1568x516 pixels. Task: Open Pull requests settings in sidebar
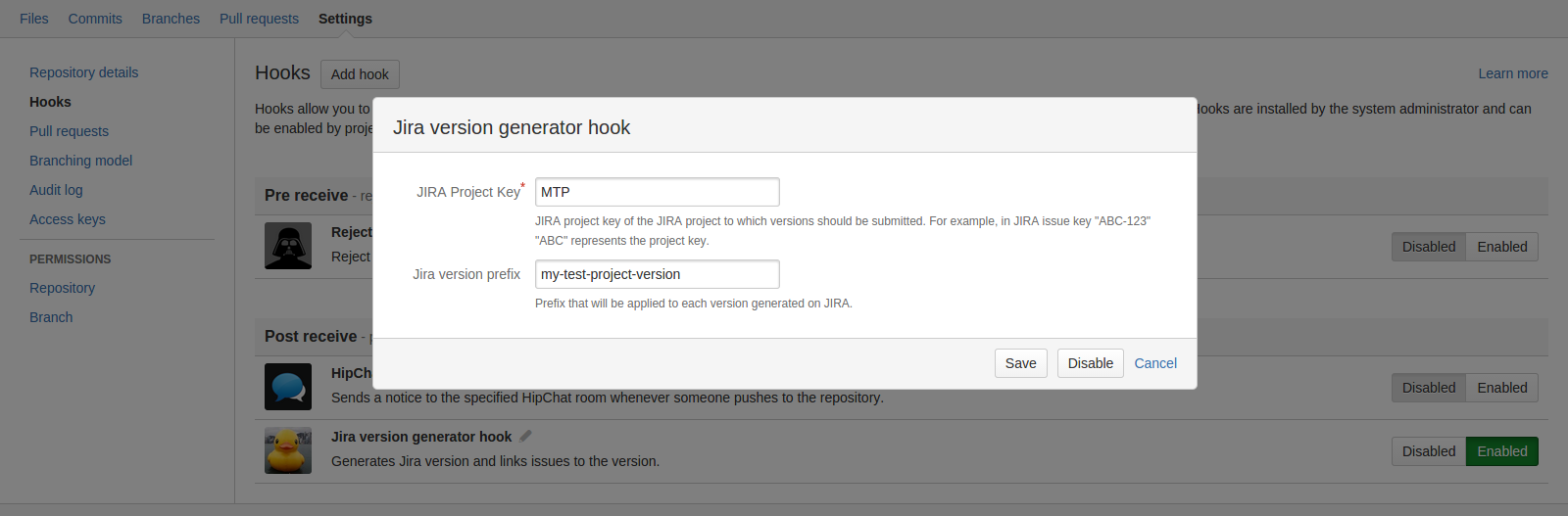tap(69, 131)
